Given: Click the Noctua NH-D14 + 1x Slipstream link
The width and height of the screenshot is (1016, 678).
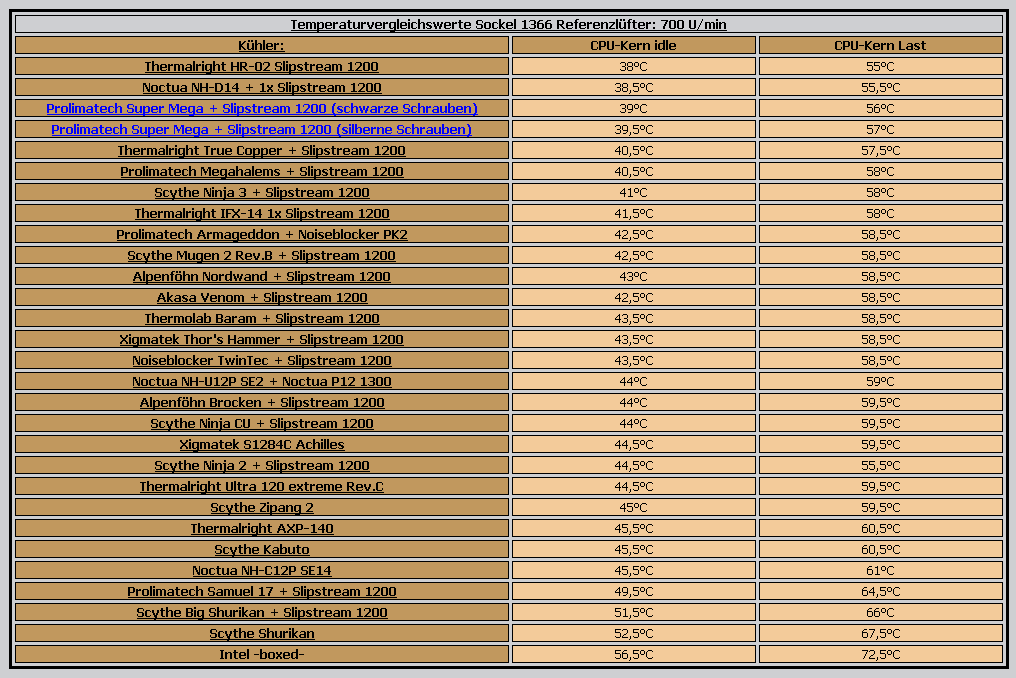Looking at the screenshot, I should (x=261, y=87).
